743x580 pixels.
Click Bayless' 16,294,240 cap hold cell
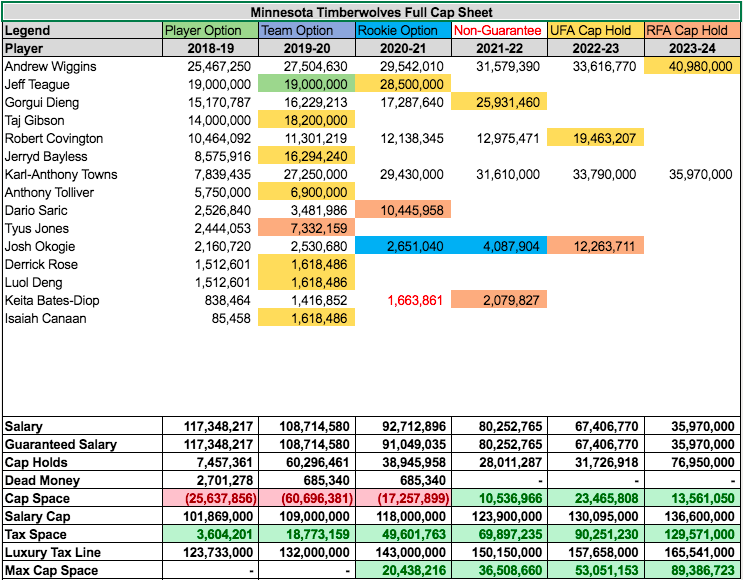pos(307,156)
